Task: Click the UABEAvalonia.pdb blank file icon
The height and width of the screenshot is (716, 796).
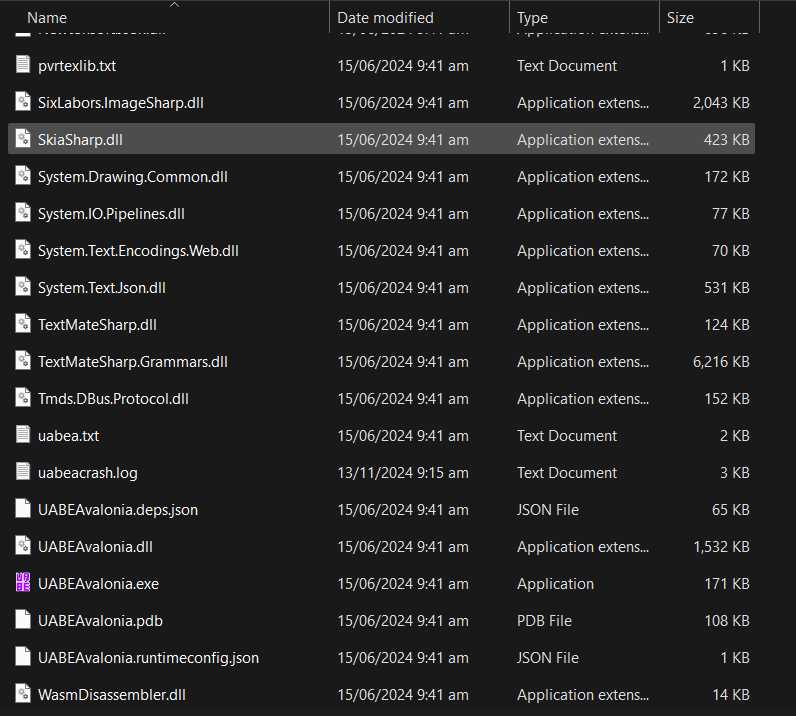Action: pos(23,620)
